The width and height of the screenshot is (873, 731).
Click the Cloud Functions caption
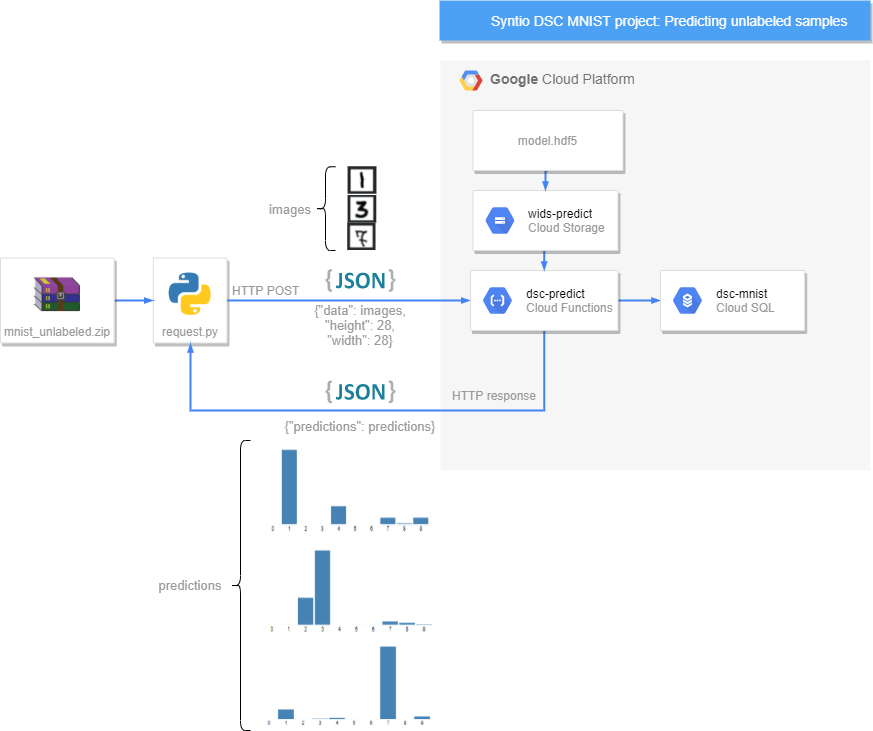pos(570,308)
